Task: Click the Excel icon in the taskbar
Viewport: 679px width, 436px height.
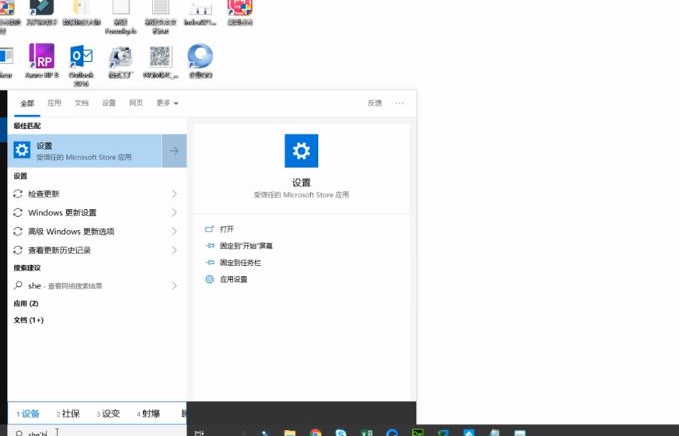Action: [366, 433]
